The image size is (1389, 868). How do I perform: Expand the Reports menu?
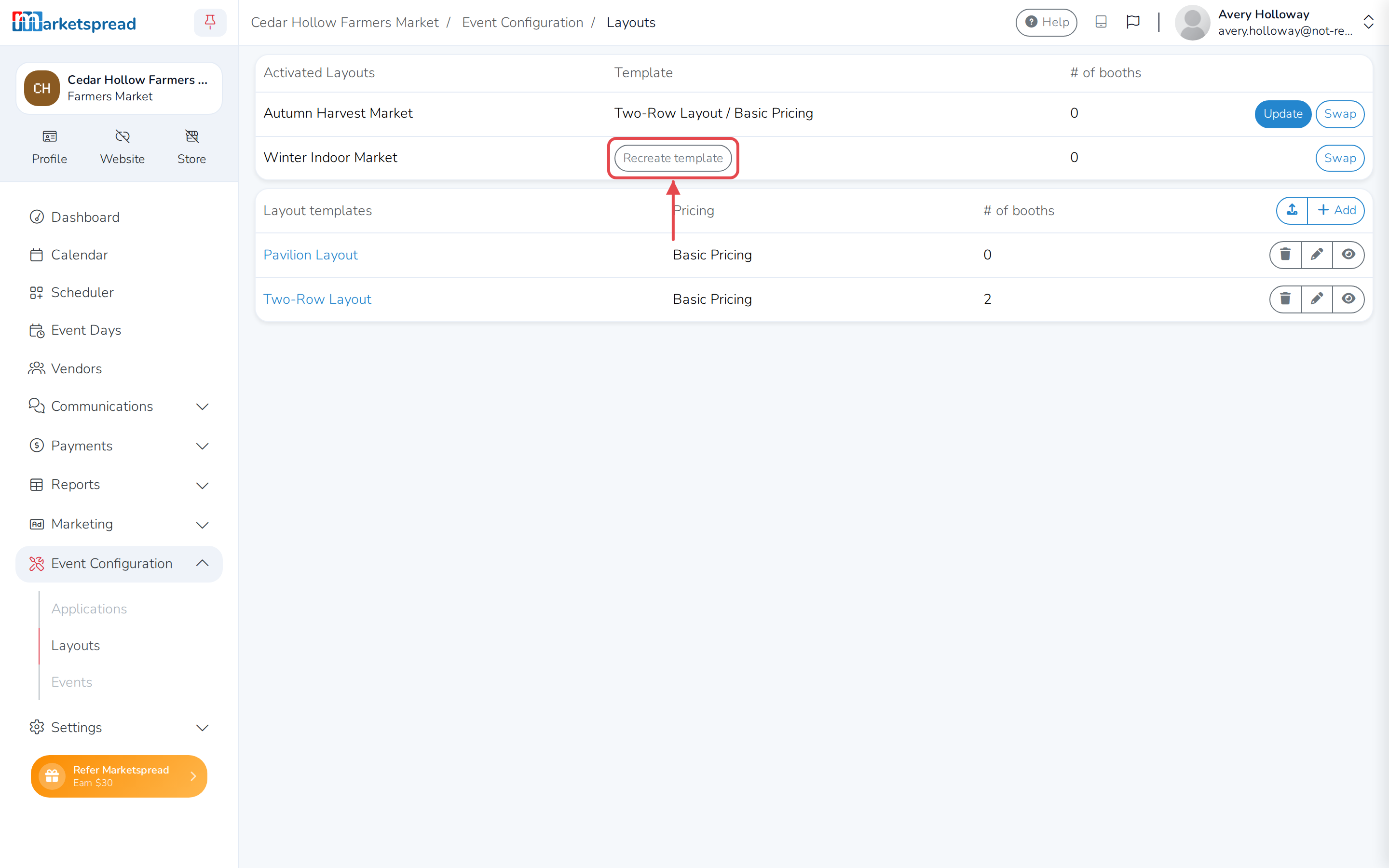(119, 485)
